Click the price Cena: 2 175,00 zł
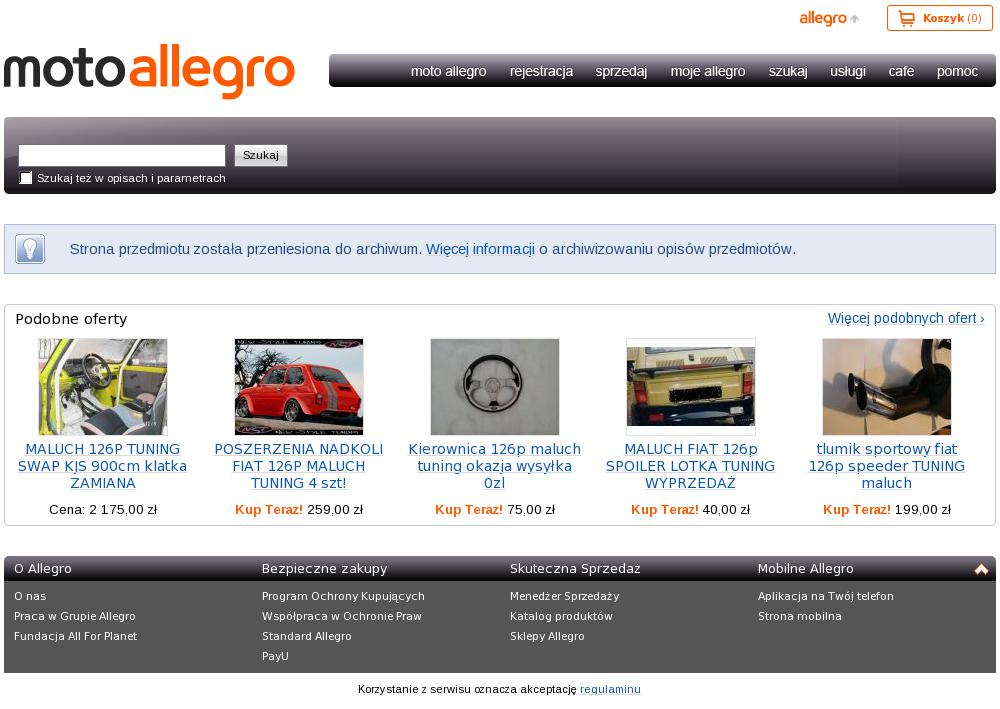1000x709 pixels. click(x=103, y=509)
